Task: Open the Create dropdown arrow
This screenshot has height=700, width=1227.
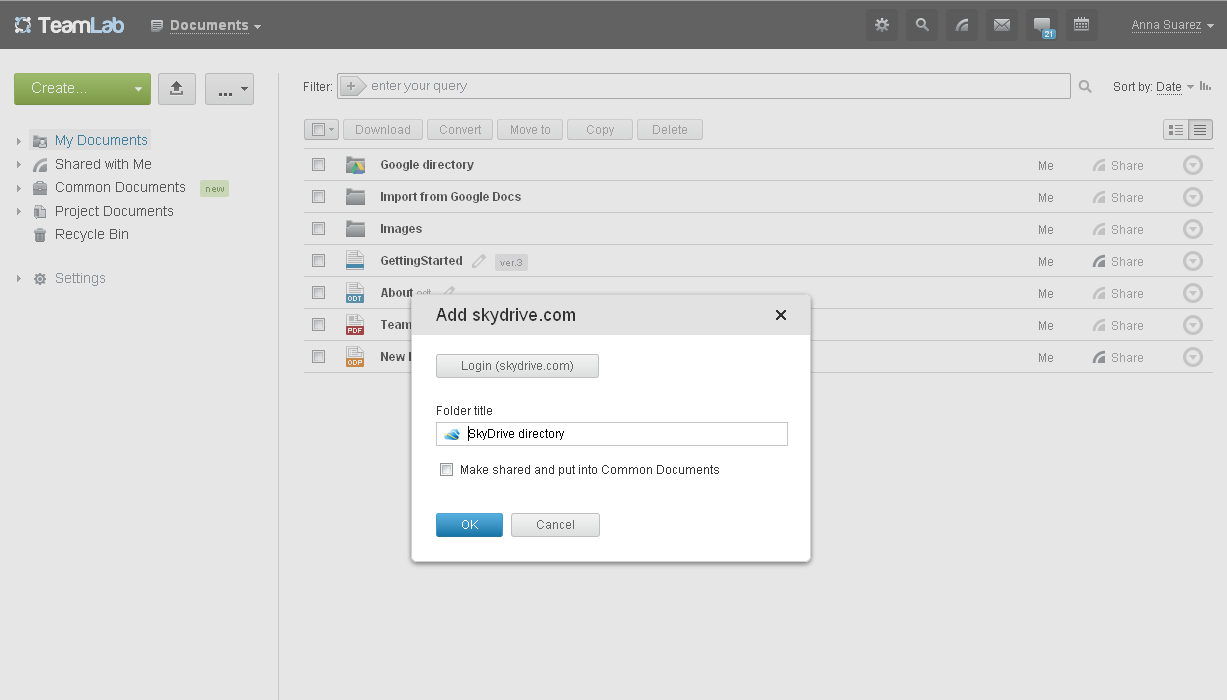Action: pyautogui.click(x=139, y=89)
